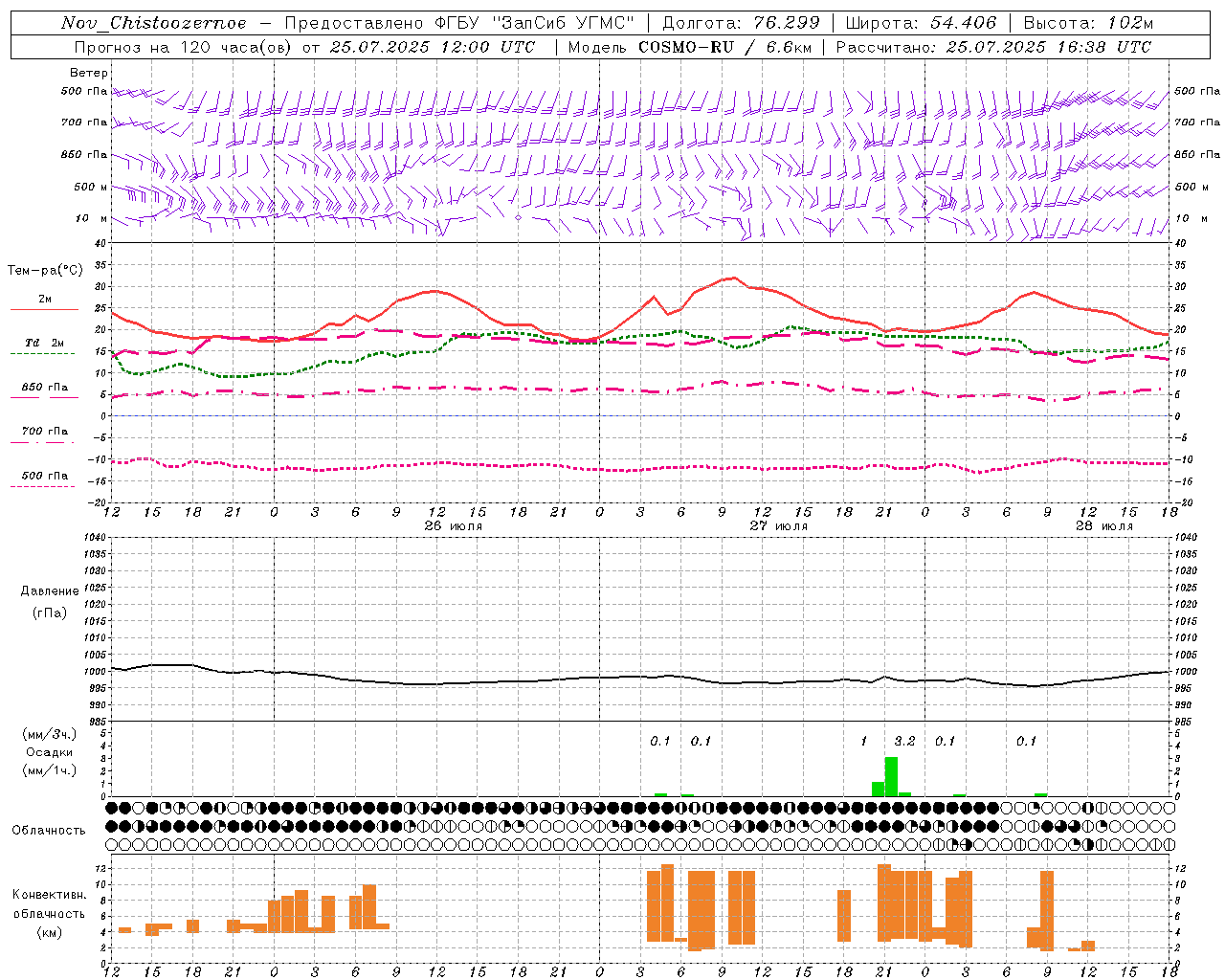This screenshot has height=980, width=1225.
Task: Click the "(мм/1ч.)" precipitation unit label
Action: click(50, 770)
